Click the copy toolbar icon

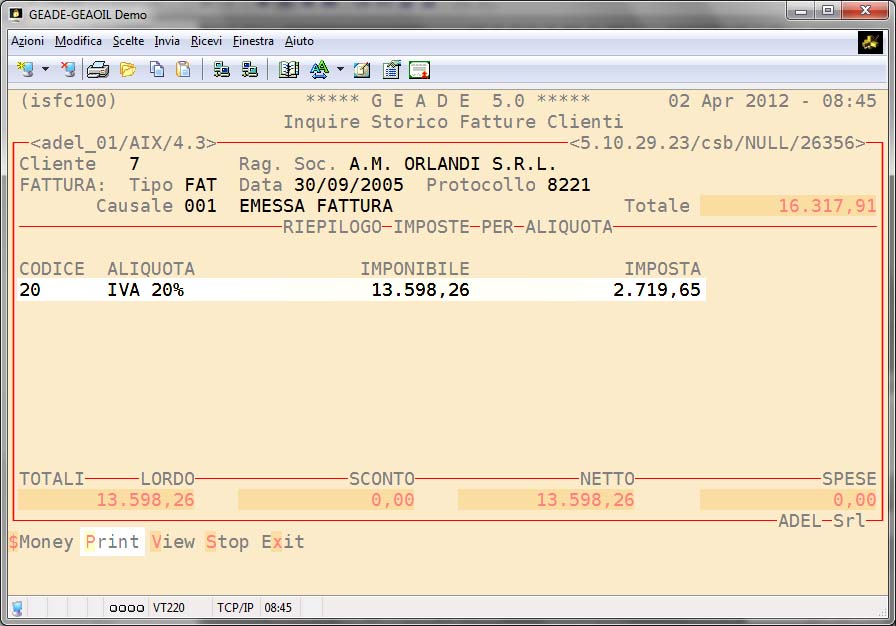click(x=157, y=70)
